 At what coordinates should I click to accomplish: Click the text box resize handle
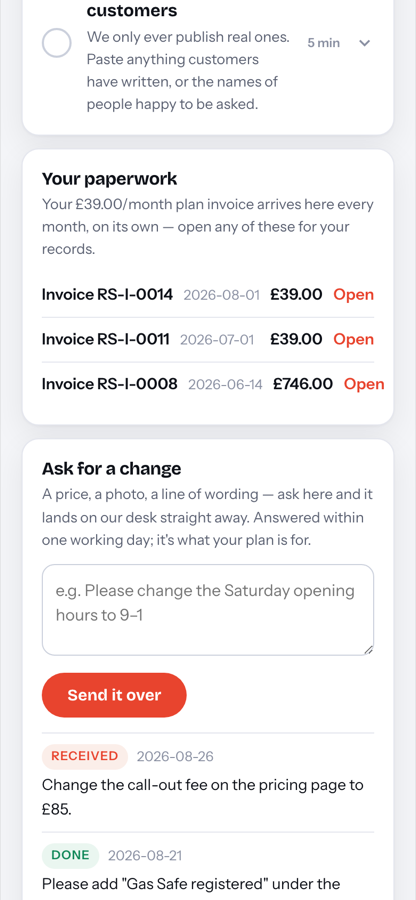point(368,650)
